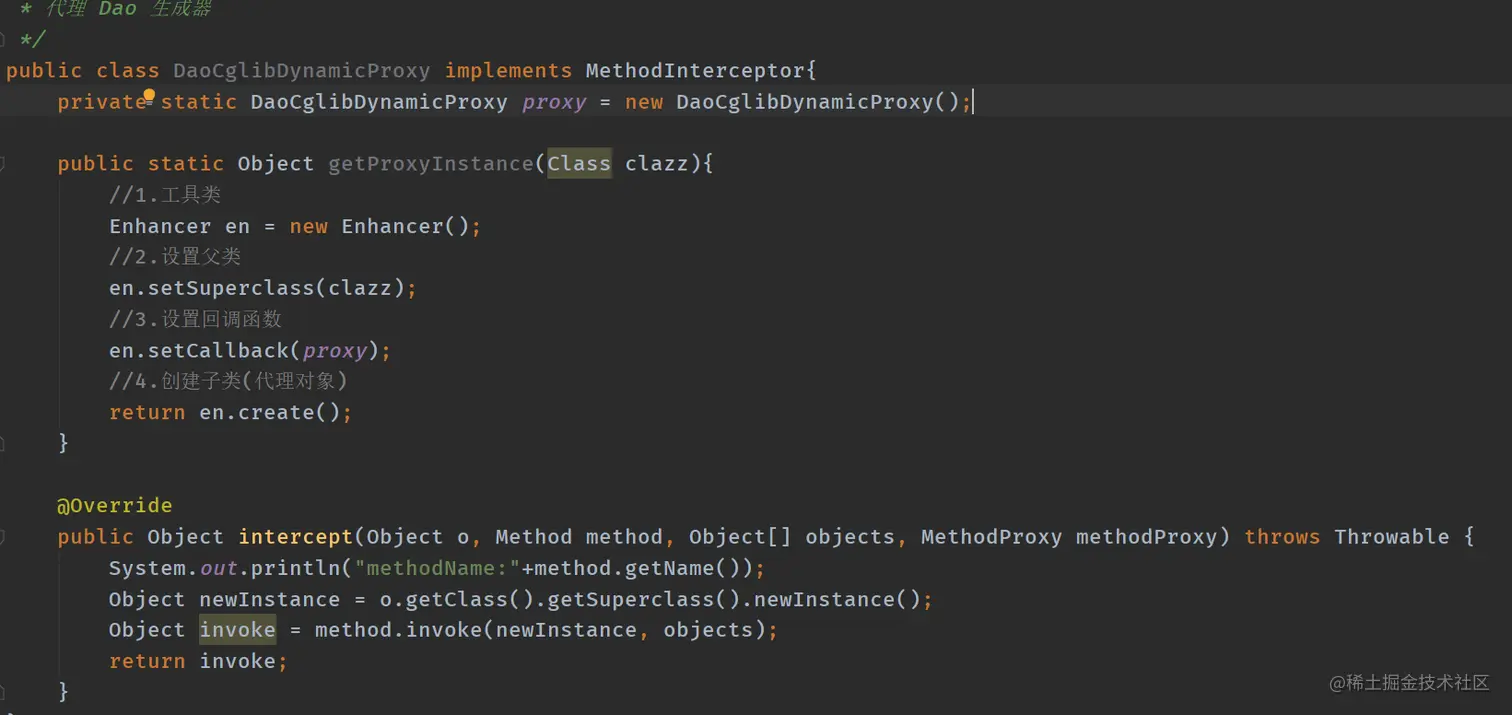The width and height of the screenshot is (1512, 715).
Task: Click variable 'en' in the Enhancer declaration
Action: (237, 226)
